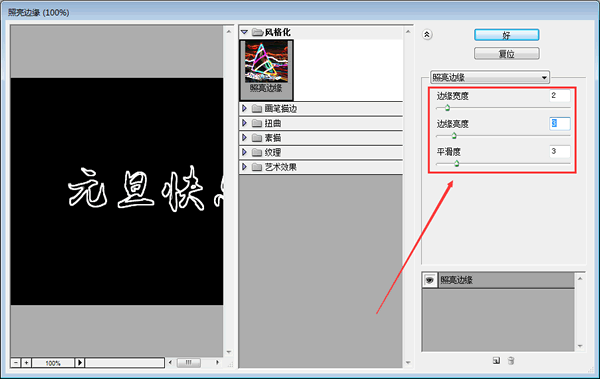Viewport: 600px width, 379px height.
Task: Expand the 艺术效果 folder
Action: (x=245, y=167)
